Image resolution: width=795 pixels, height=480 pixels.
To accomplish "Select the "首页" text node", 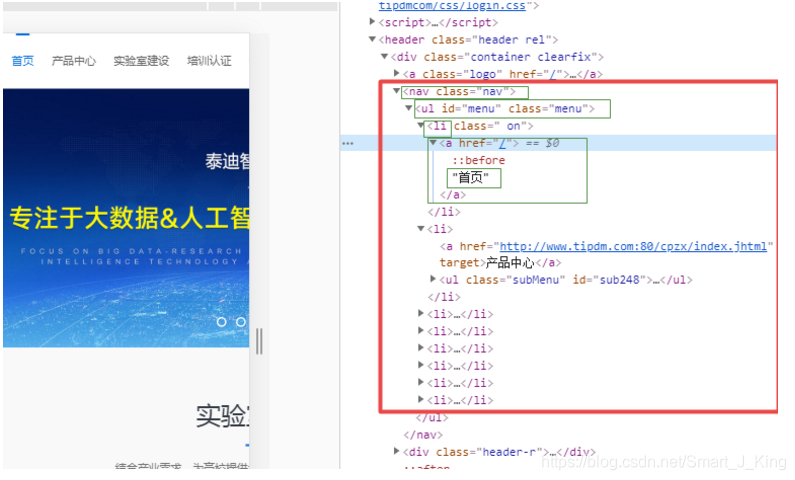I will point(471,177).
